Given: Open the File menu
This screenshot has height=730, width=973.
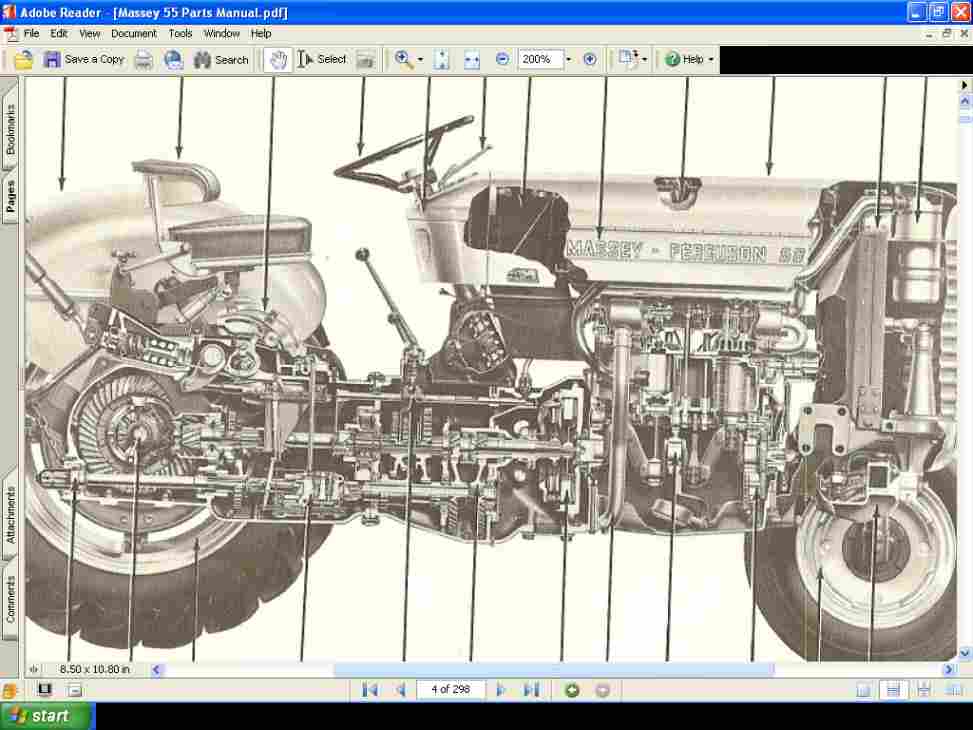Looking at the screenshot, I should (x=31, y=34).
